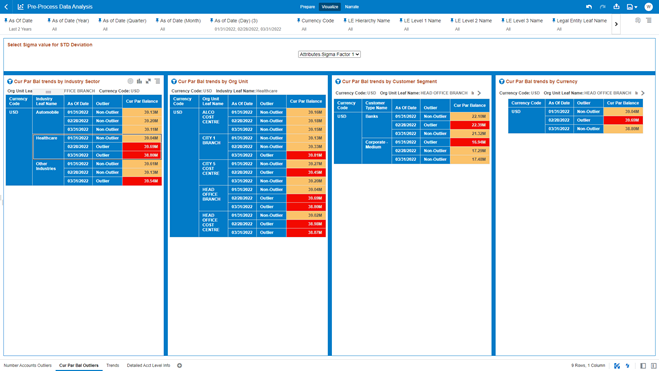Open the export/share icon in the header
659x371 pixels.
click(x=616, y=7)
